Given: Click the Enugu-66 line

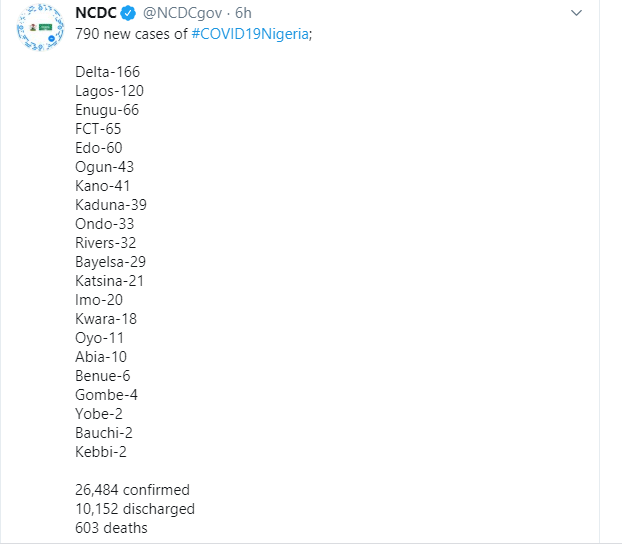Looking at the screenshot, I should [107, 110].
